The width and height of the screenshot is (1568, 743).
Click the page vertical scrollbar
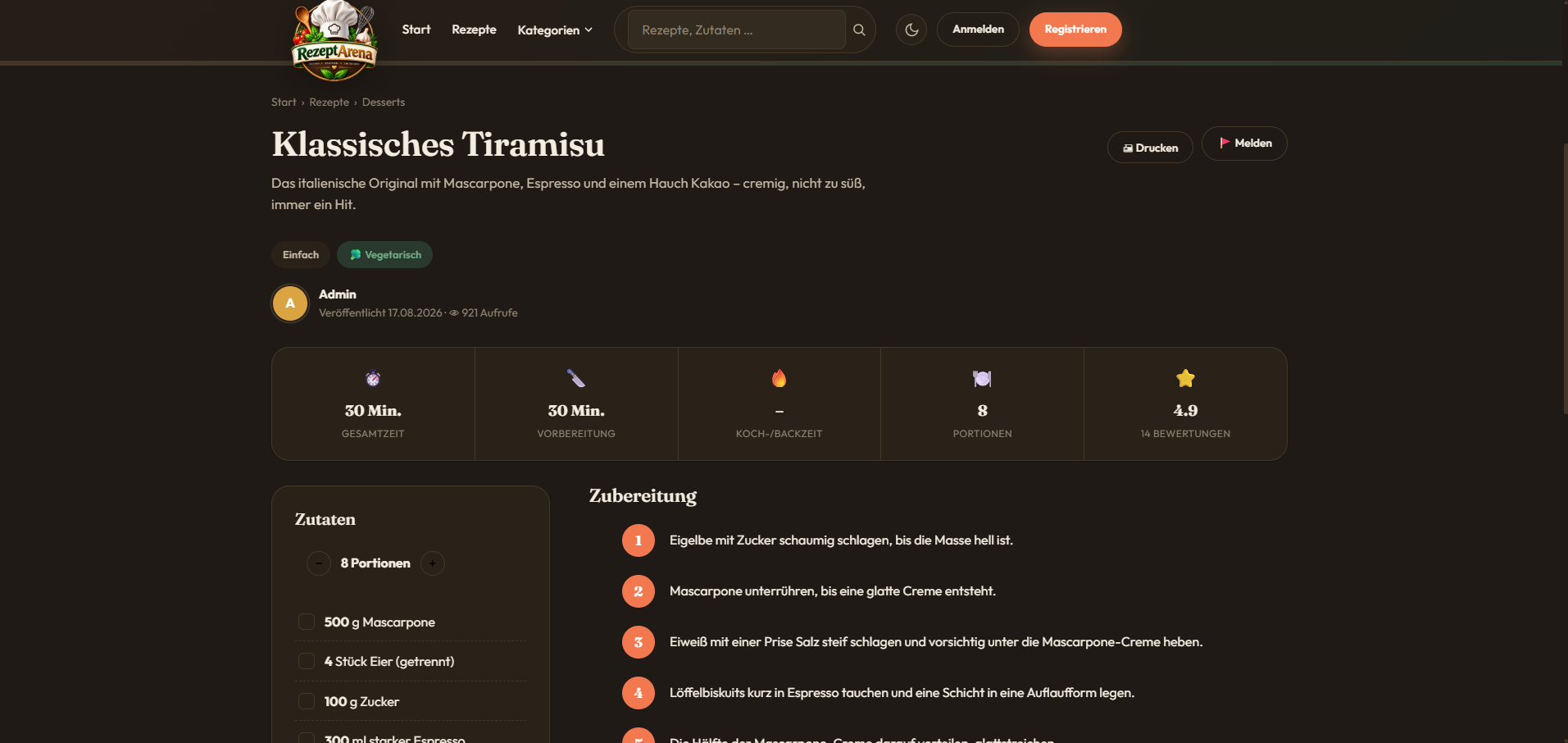1564,279
